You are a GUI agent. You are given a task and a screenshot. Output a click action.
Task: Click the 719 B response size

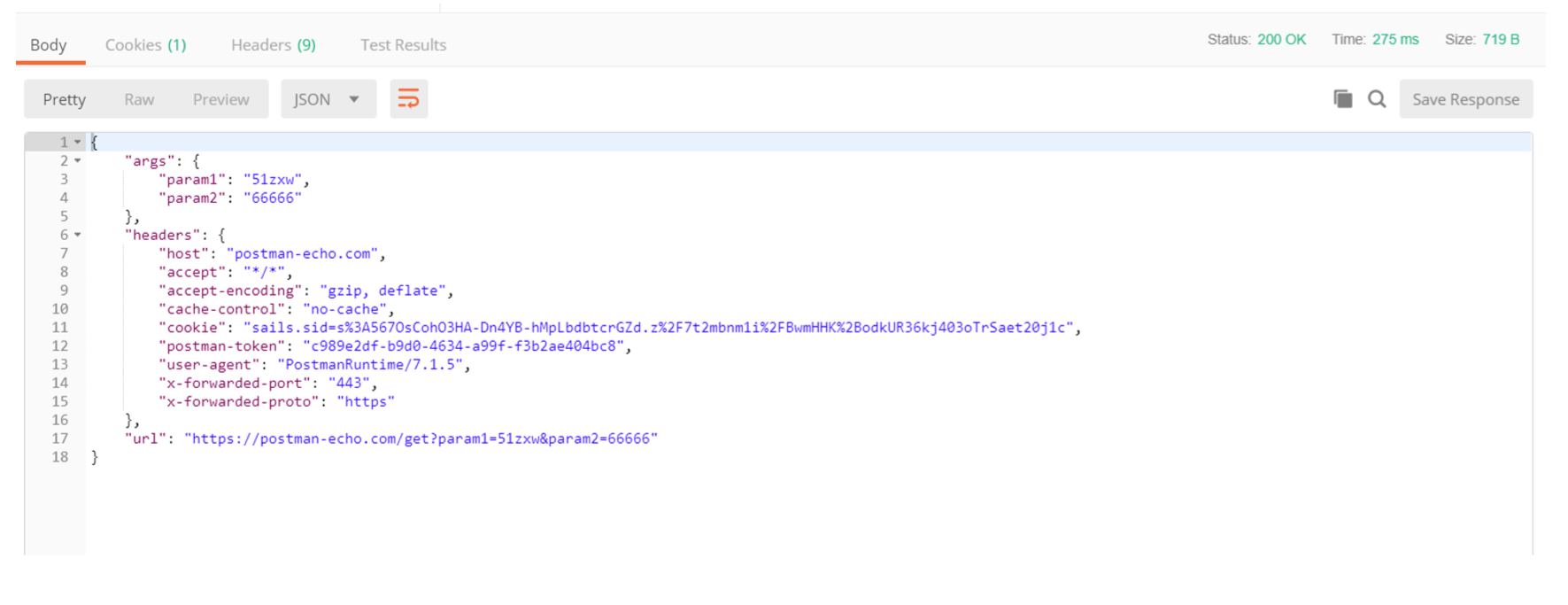pyautogui.click(x=1501, y=40)
